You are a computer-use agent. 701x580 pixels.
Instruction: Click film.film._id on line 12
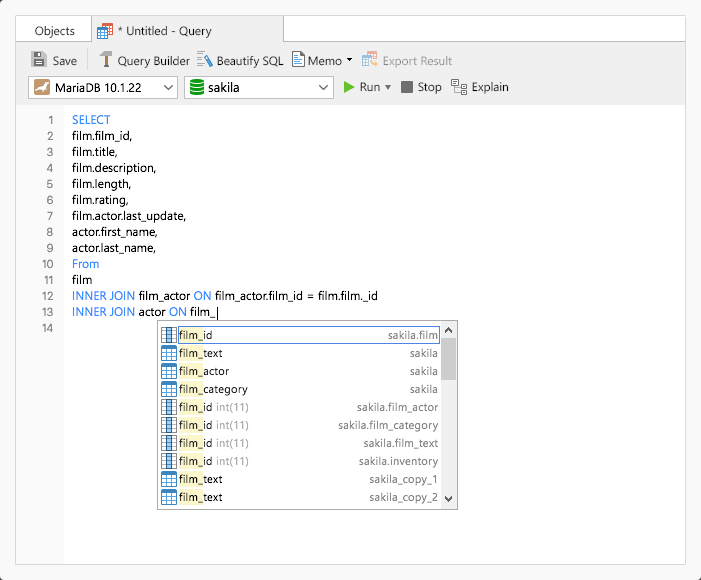(348, 296)
